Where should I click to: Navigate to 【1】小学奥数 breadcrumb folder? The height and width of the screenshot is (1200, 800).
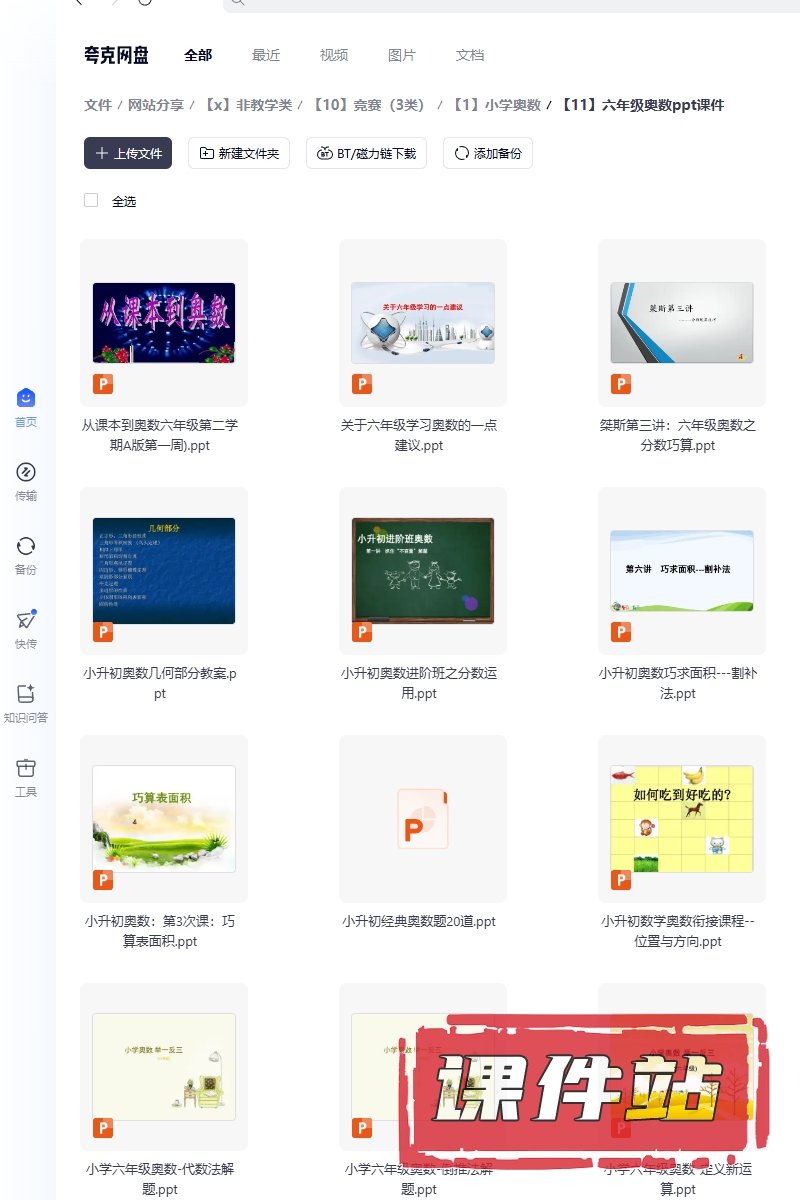click(496, 105)
